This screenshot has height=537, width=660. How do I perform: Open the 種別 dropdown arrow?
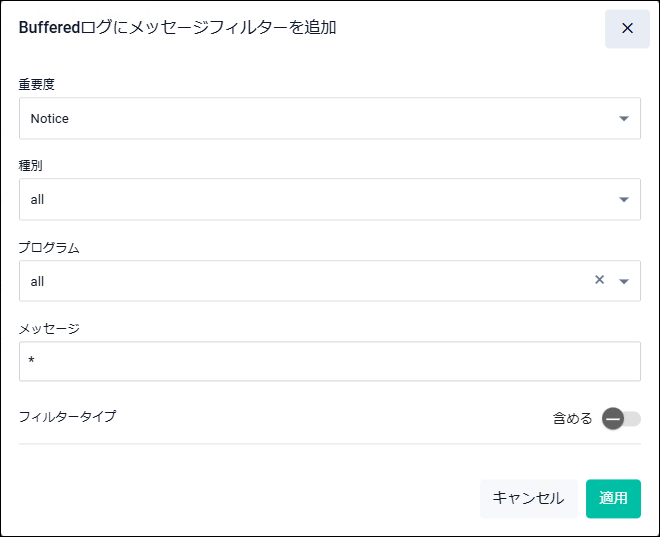[x=624, y=199]
